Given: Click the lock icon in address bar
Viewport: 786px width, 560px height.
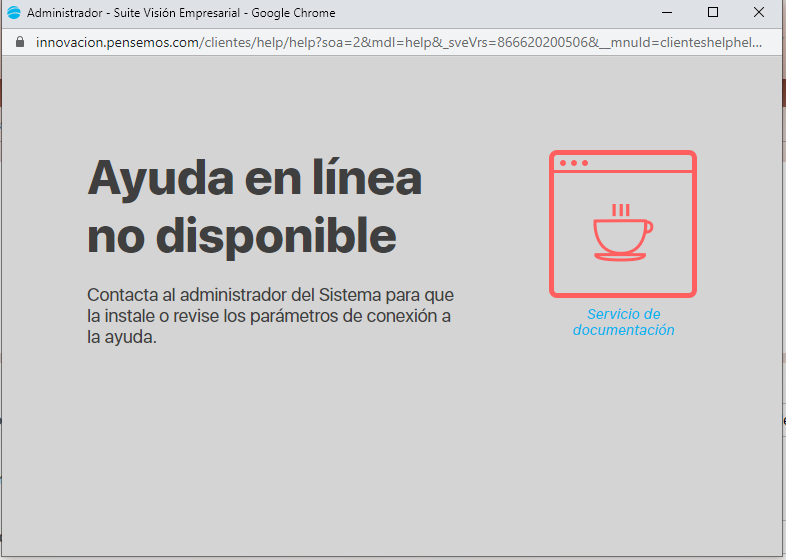Looking at the screenshot, I should (20, 42).
